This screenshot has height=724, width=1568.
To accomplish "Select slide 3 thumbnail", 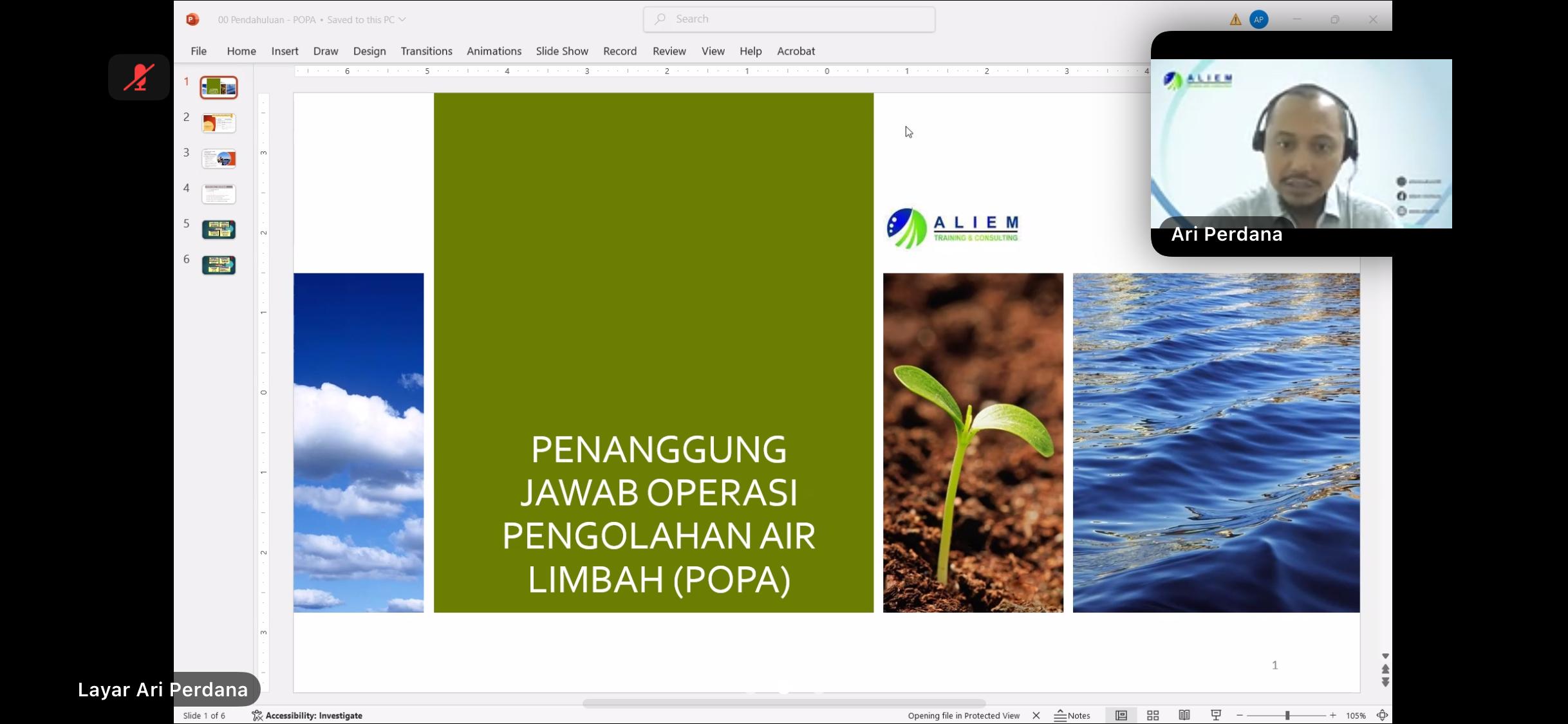I will pos(219,158).
